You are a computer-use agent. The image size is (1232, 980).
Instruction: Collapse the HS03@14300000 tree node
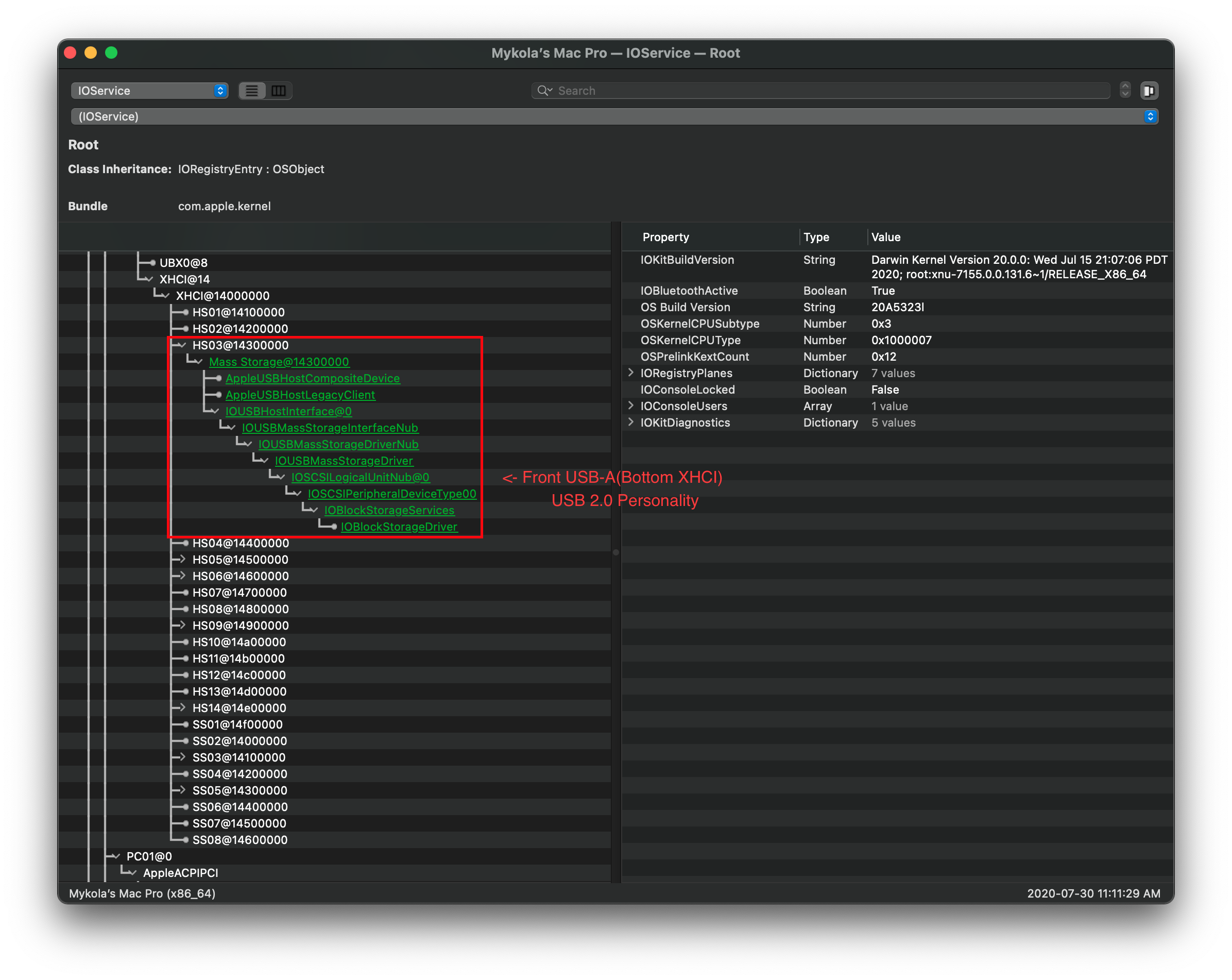183,345
